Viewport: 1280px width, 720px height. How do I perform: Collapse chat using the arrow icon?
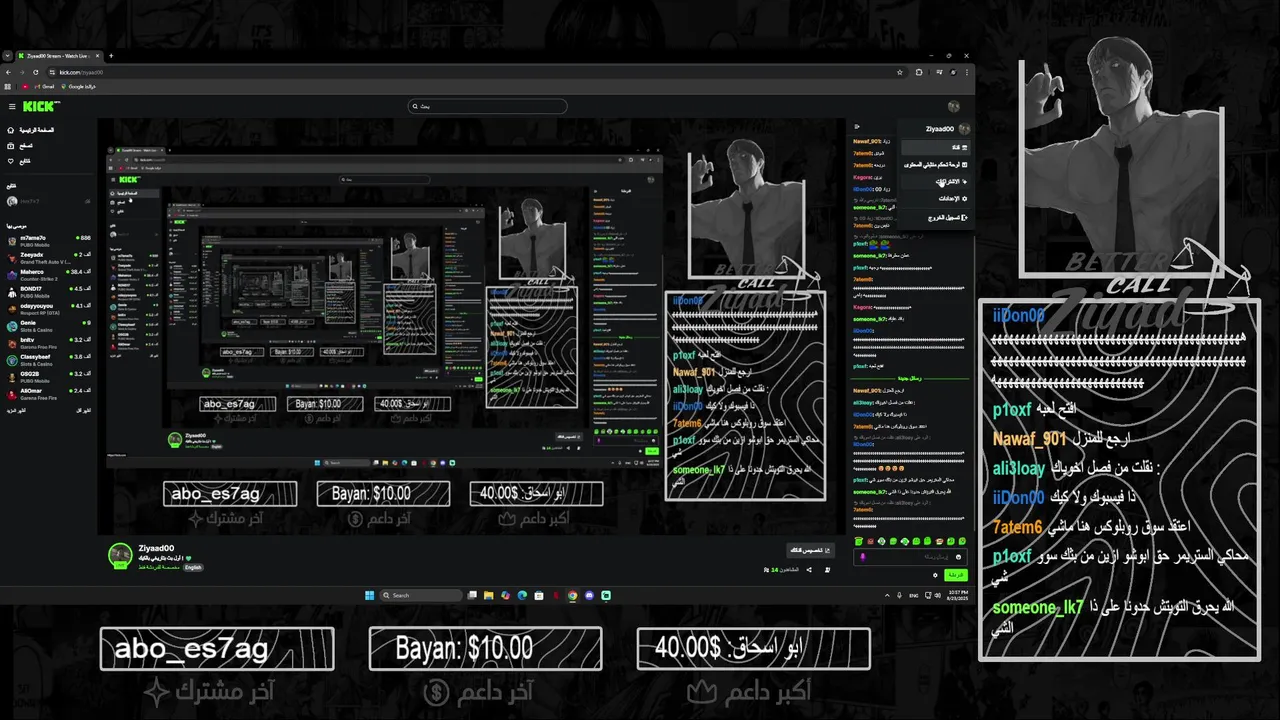coord(857,127)
